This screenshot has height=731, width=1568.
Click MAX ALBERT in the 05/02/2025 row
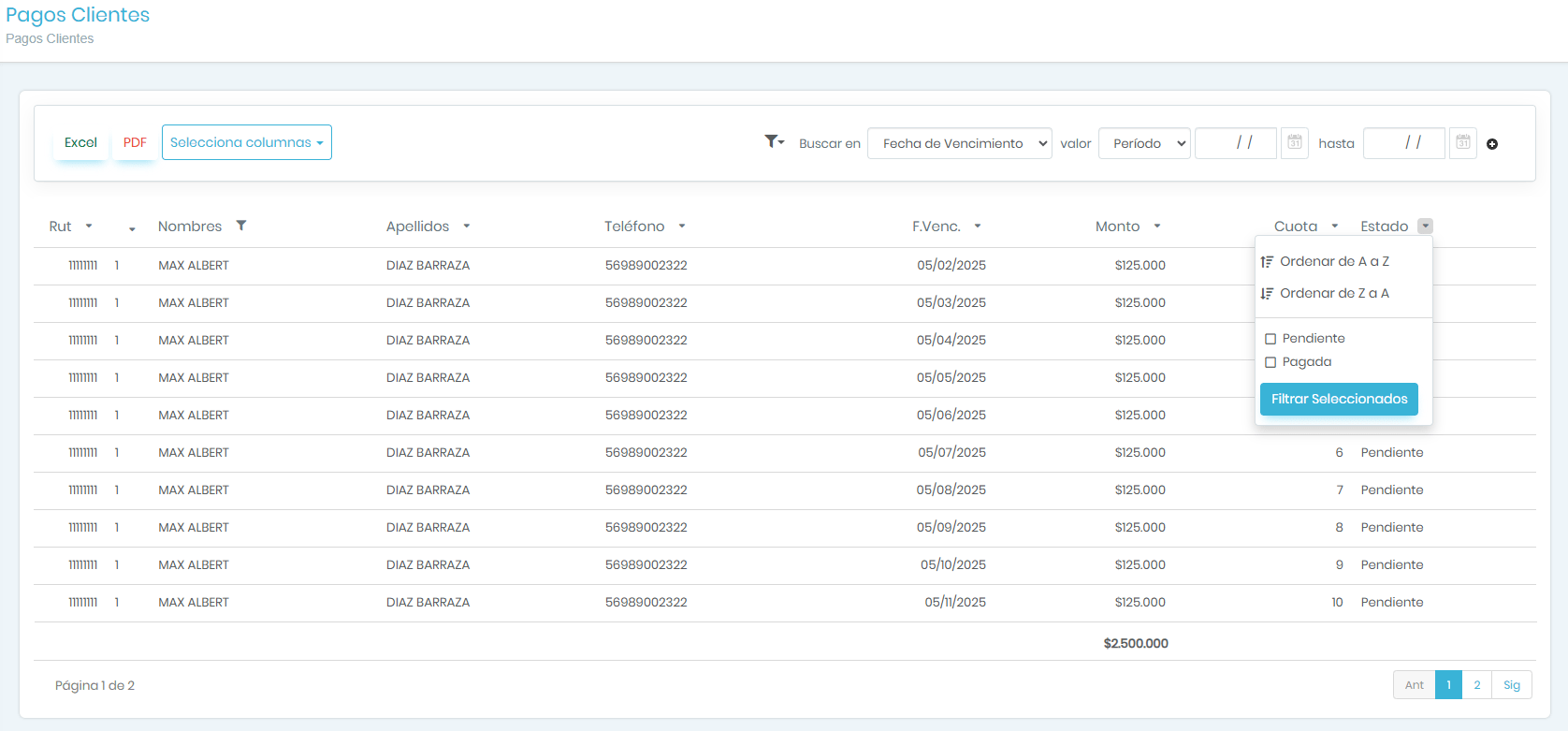194,266
